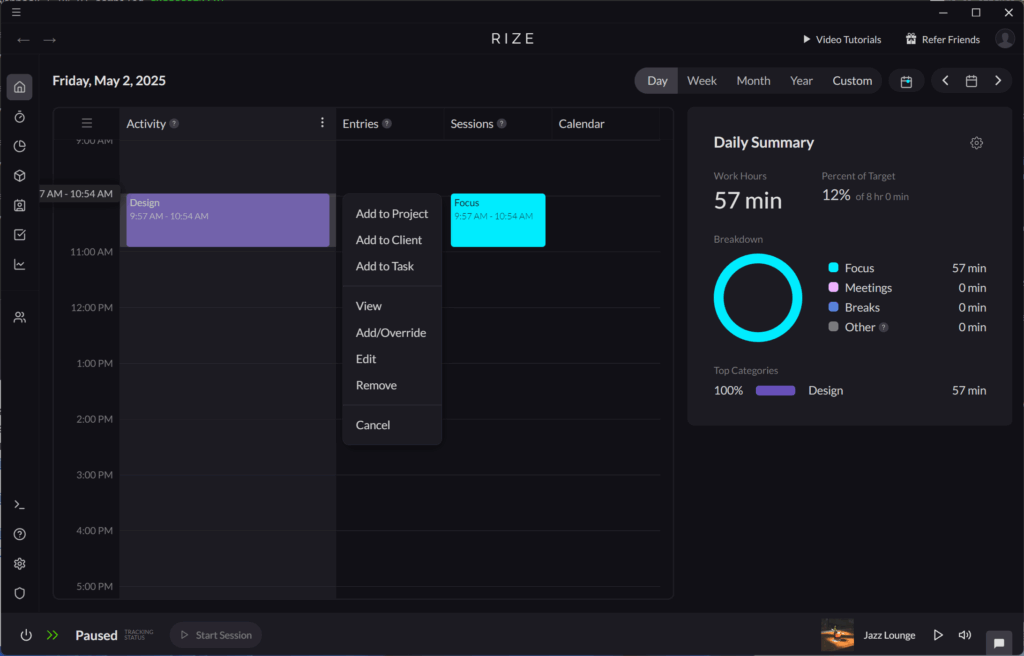Open the analytics chart icon in sidebar
Screen dimensions: 1024x656
(19, 263)
